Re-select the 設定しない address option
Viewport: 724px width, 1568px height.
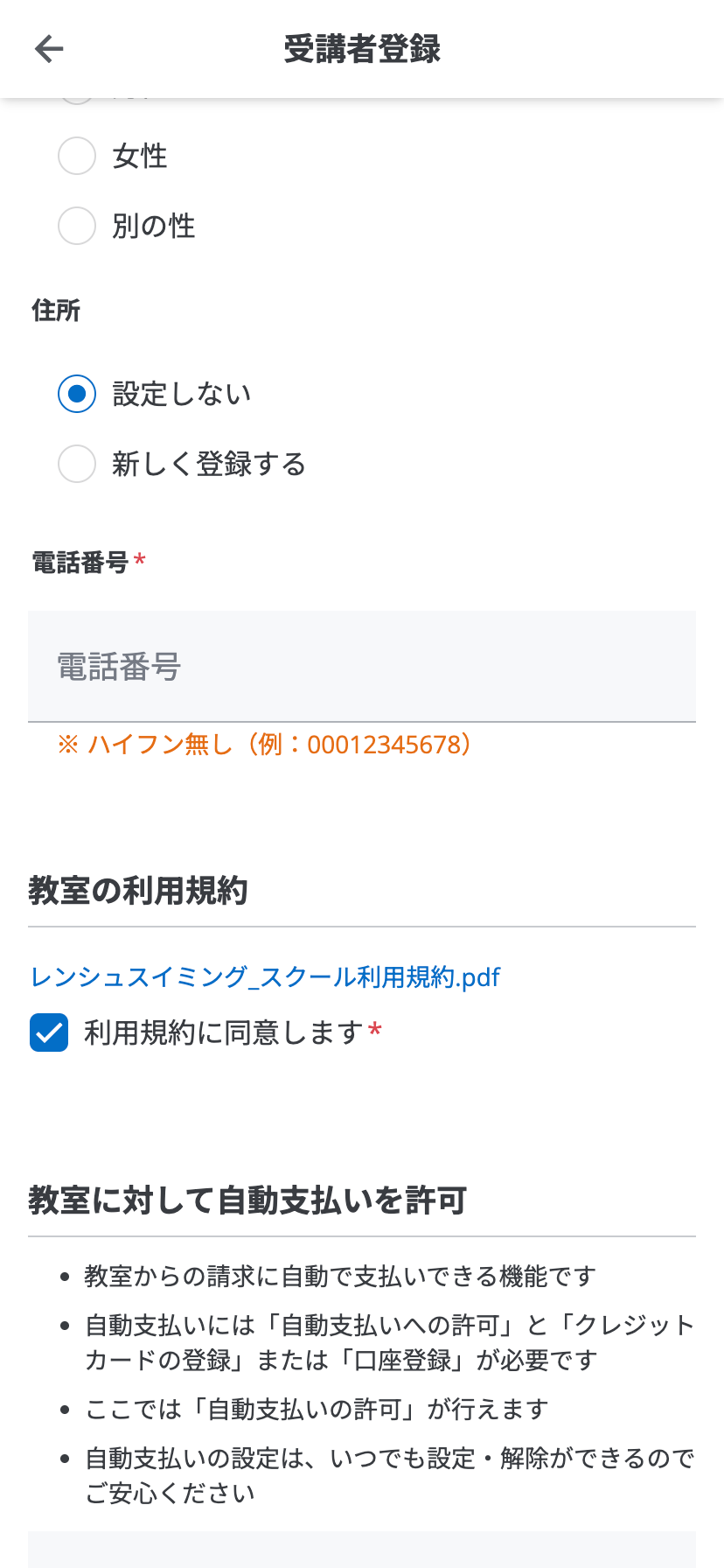tap(77, 394)
